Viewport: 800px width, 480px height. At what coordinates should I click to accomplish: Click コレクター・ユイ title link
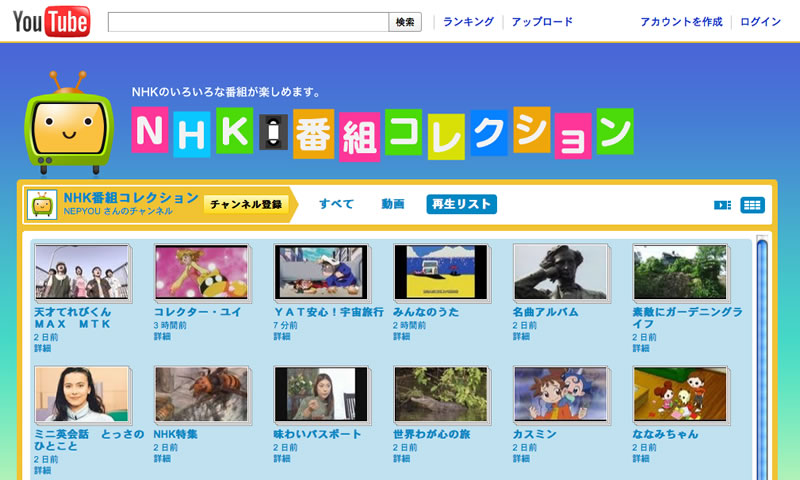[x=197, y=312]
